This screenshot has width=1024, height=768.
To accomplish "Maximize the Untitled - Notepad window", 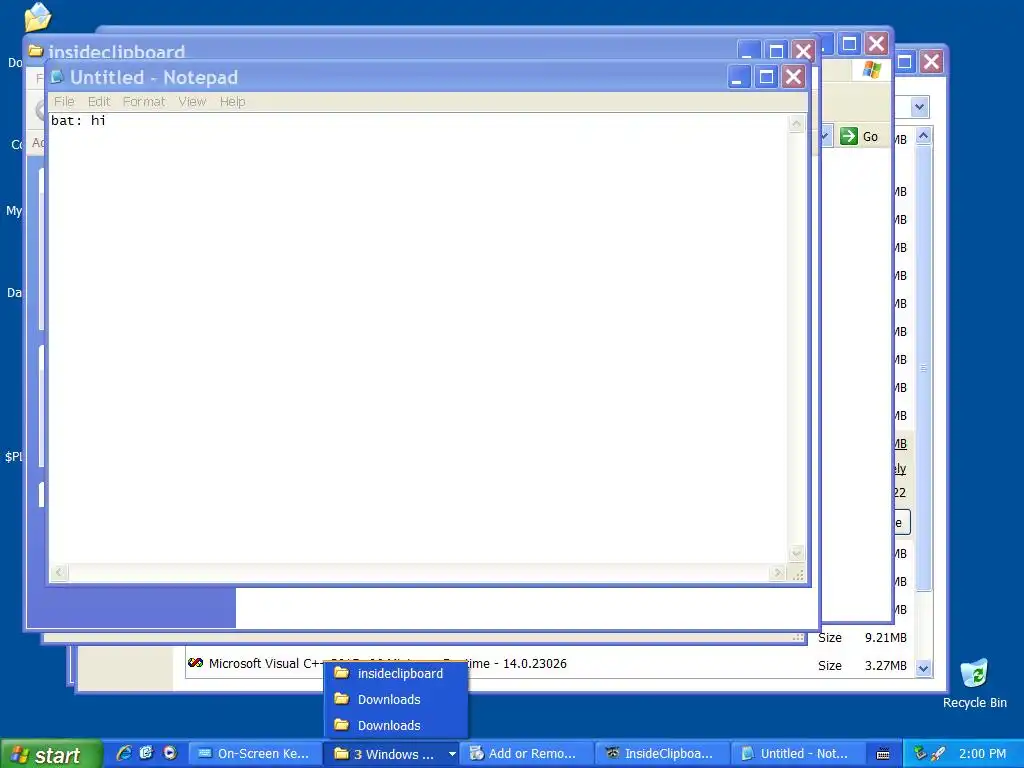I will tap(766, 77).
